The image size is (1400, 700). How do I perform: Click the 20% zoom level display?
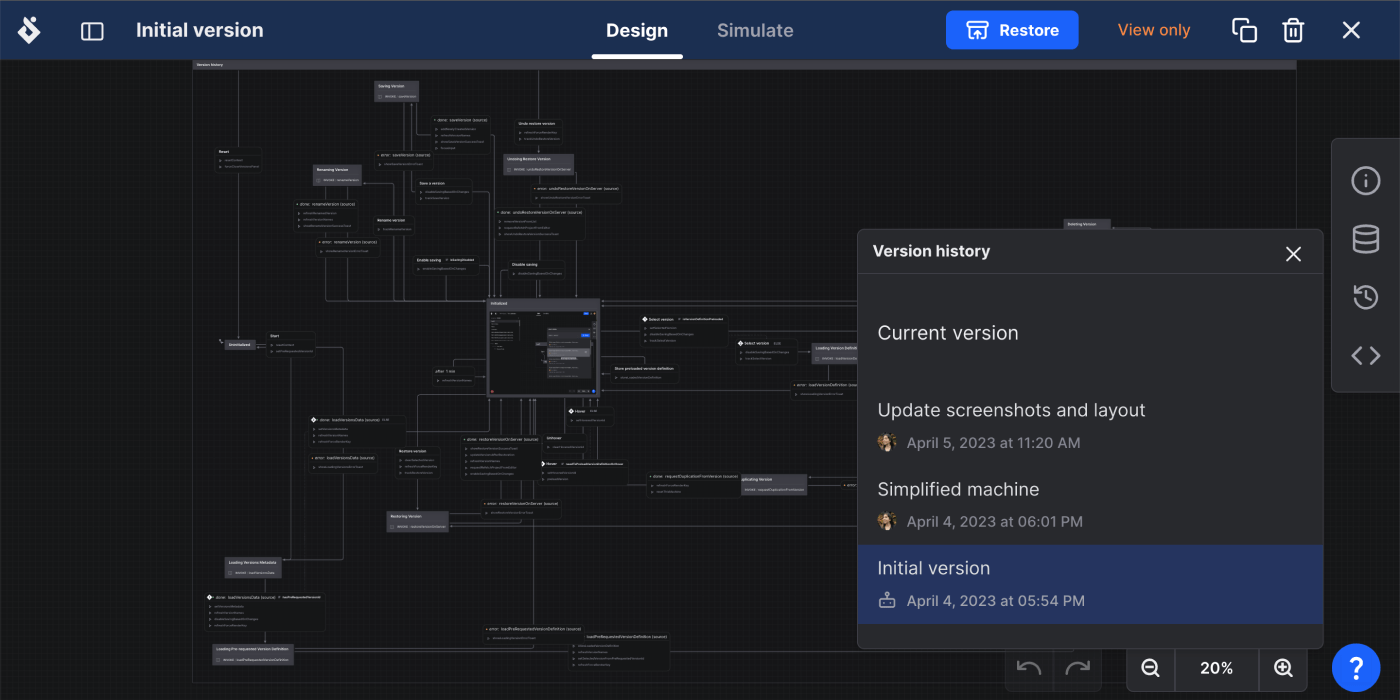tap(1216, 668)
